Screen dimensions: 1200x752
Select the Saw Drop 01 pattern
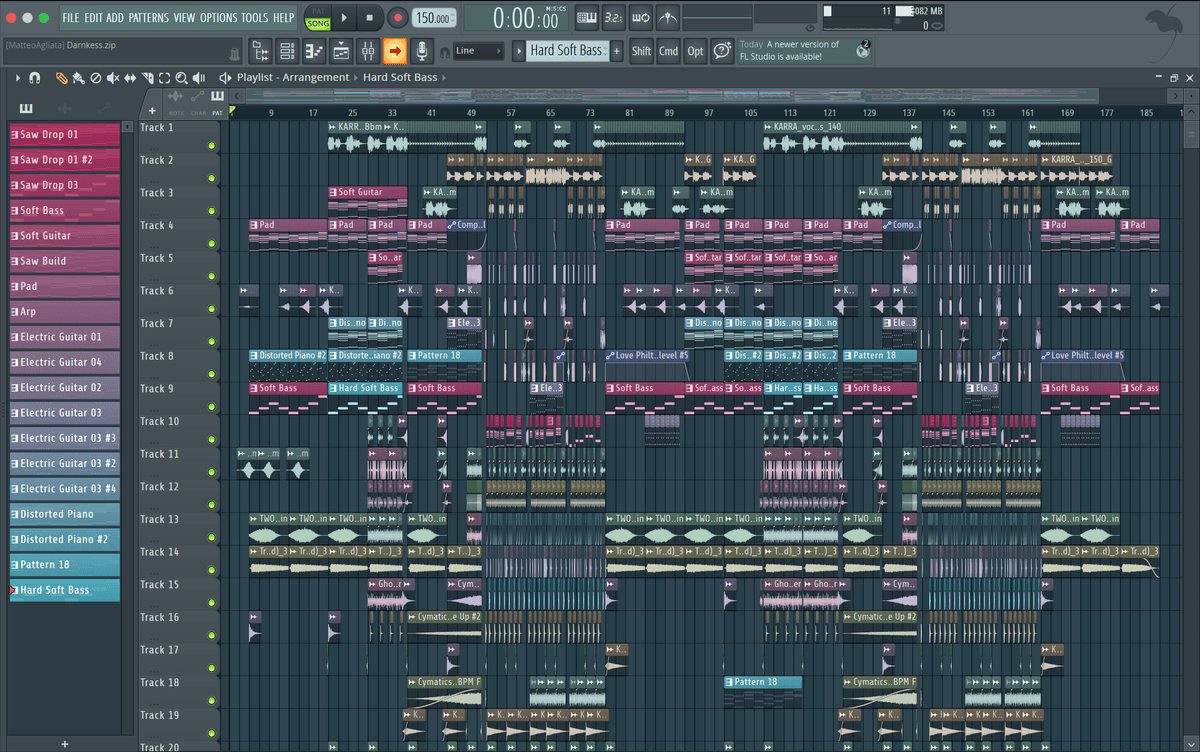click(64, 134)
